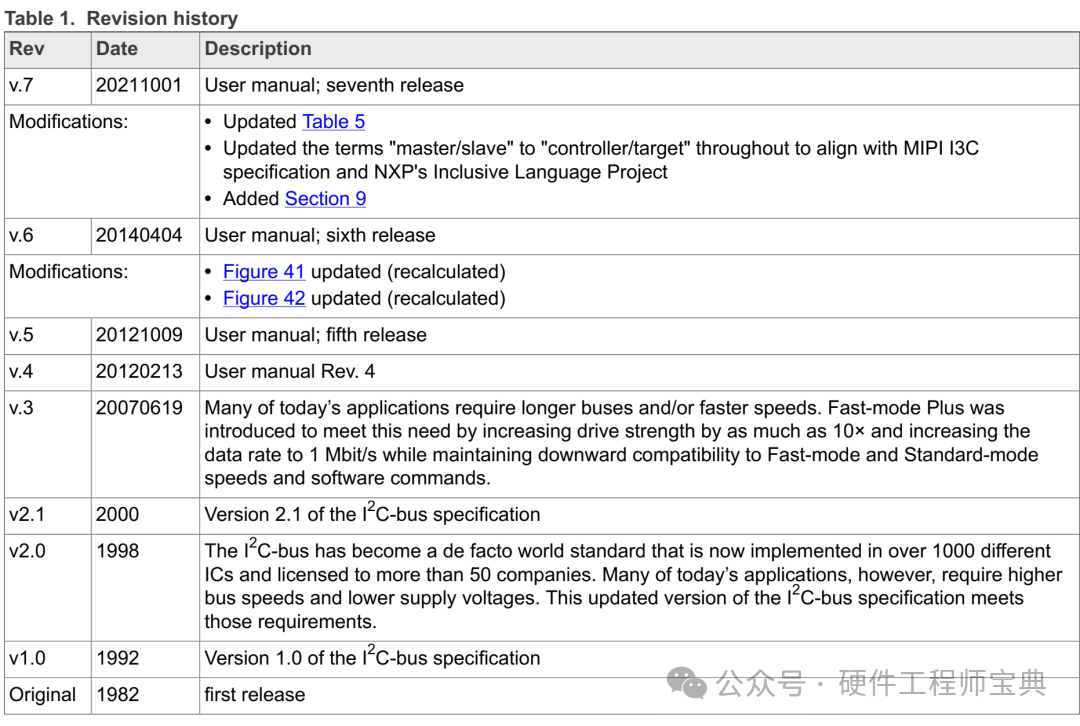This screenshot has width=1080, height=726.
Task: Select the date 20211001 cell
Action: pos(145,86)
